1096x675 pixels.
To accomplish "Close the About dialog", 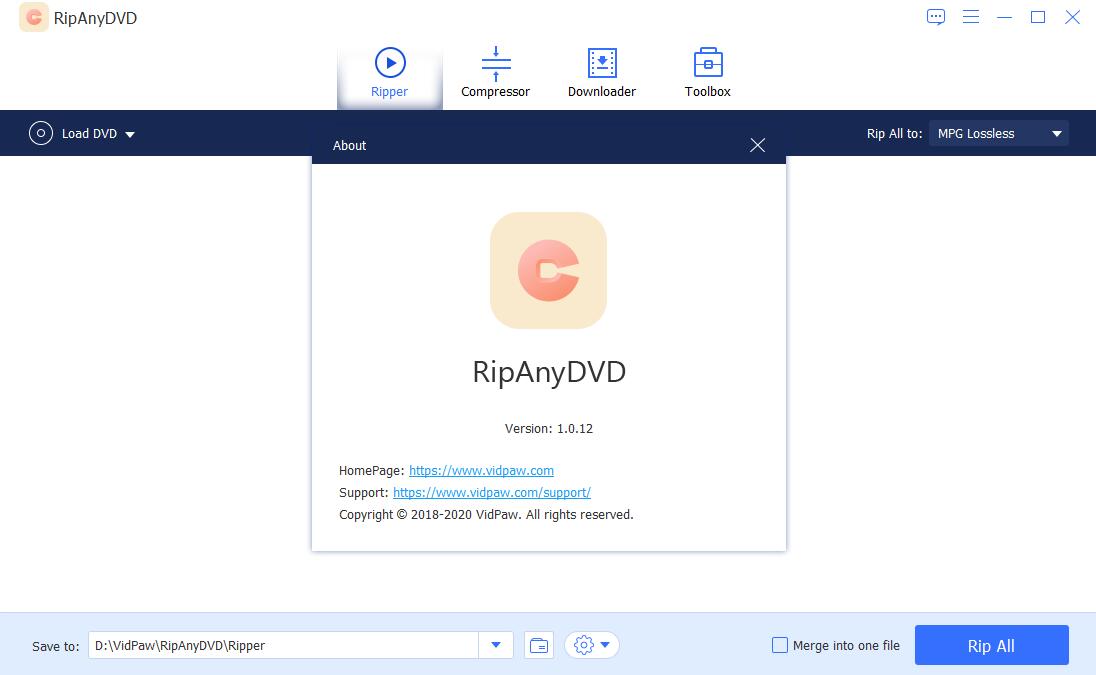I will click(x=757, y=145).
